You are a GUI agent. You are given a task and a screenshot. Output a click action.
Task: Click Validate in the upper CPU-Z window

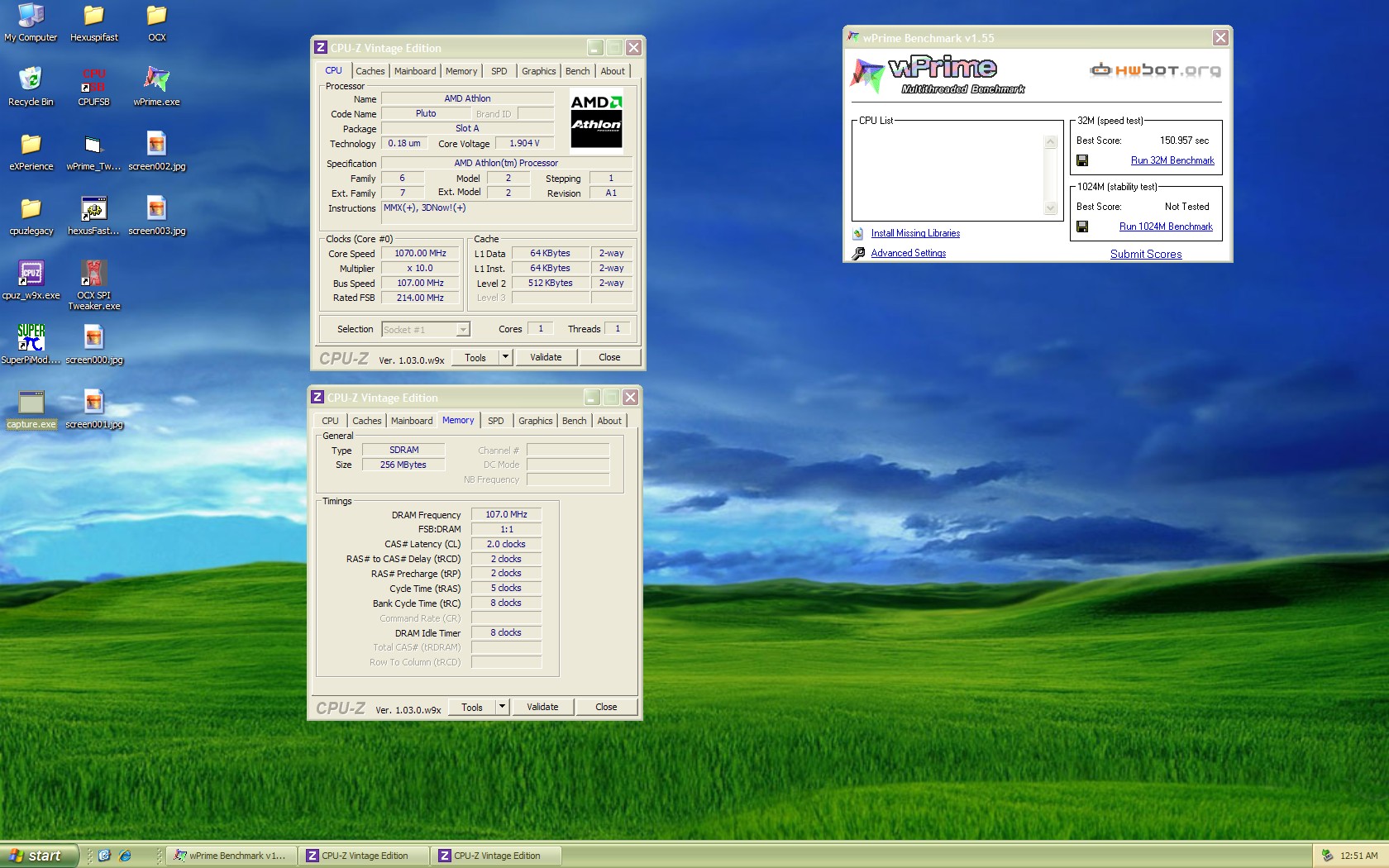point(546,357)
